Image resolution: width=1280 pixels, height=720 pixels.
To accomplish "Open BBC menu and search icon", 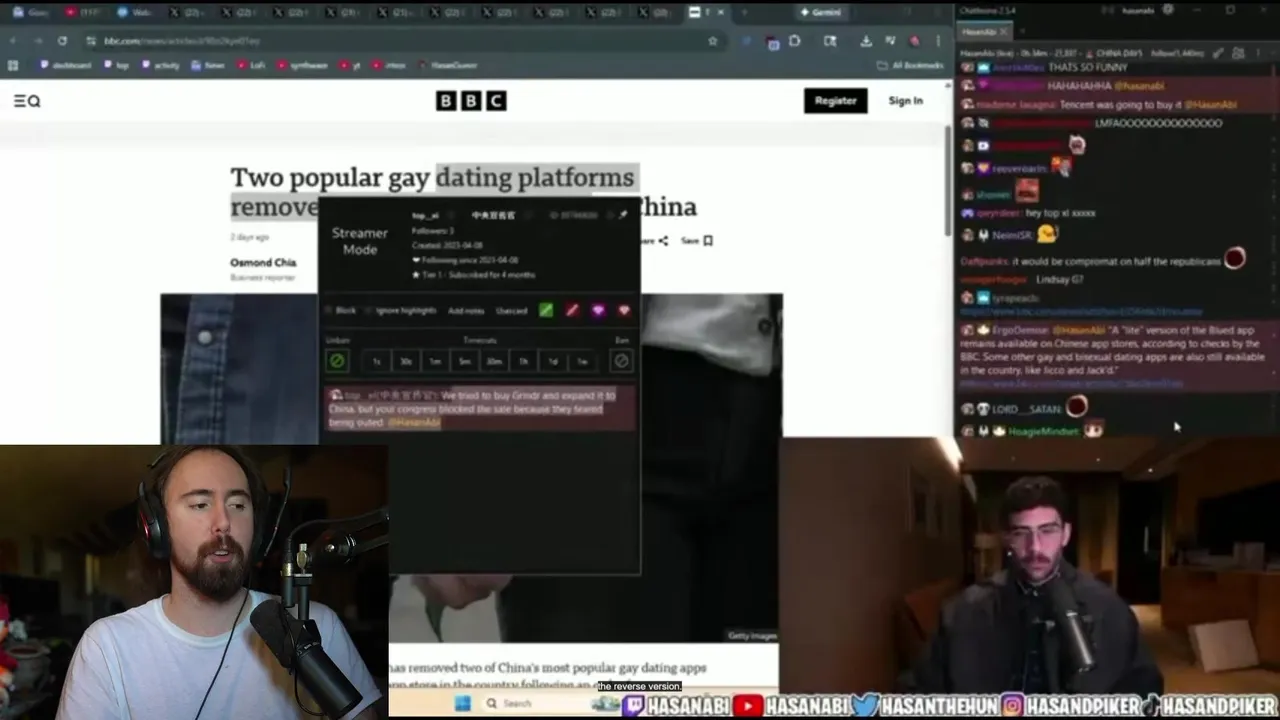I will pyautogui.click(x=27, y=101).
